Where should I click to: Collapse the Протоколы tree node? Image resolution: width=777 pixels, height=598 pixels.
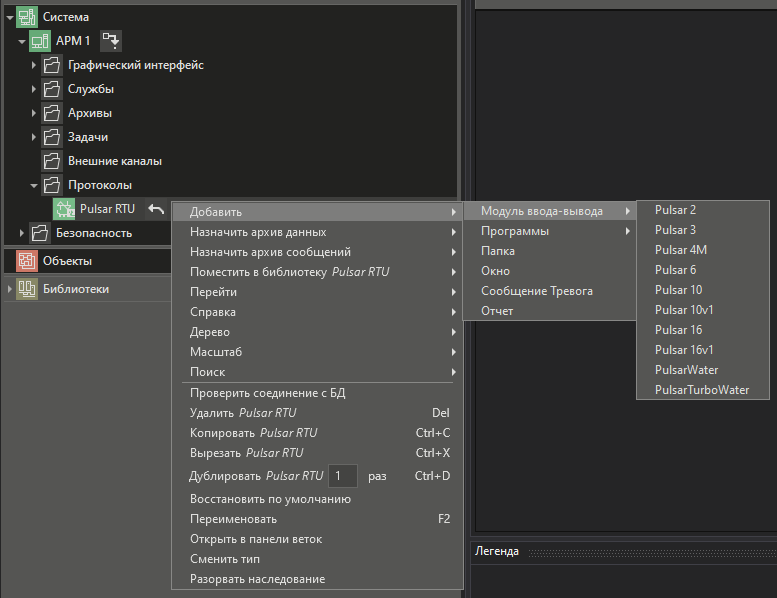pos(34,185)
